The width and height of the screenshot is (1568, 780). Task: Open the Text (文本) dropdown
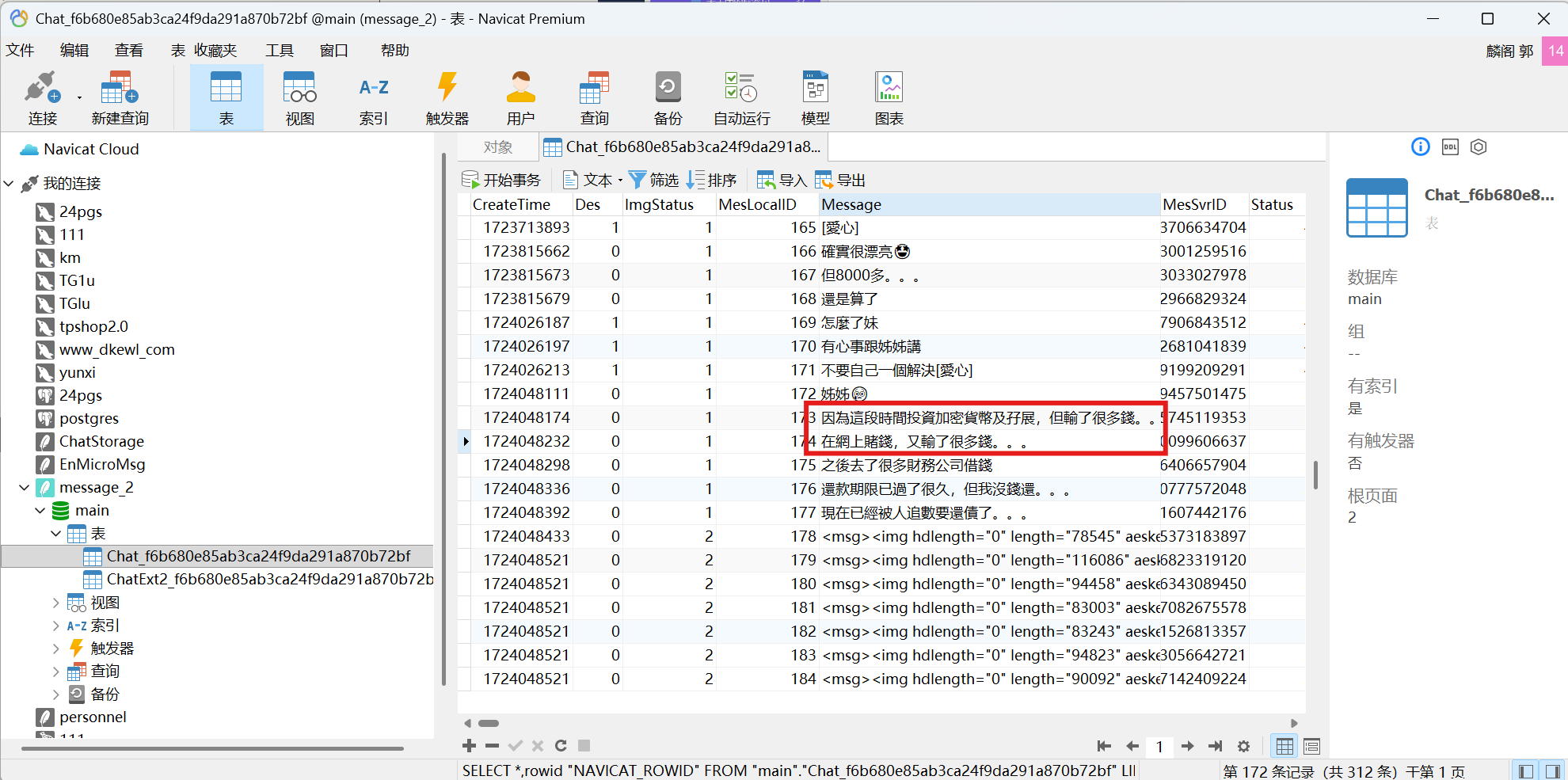coord(592,181)
